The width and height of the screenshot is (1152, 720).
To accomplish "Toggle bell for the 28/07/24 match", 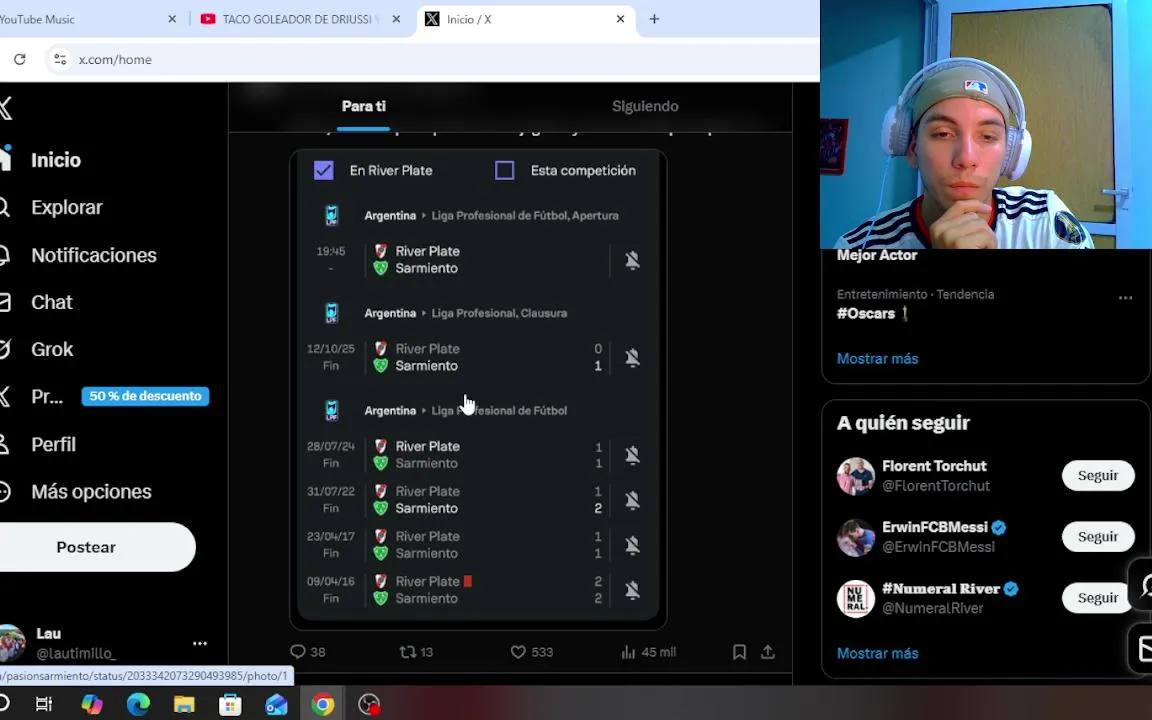I will click(x=633, y=456).
